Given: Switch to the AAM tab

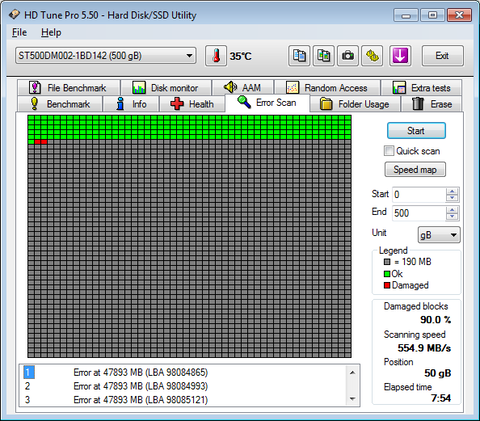Looking at the screenshot, I should pyautogui.click(x=243, y=88).
